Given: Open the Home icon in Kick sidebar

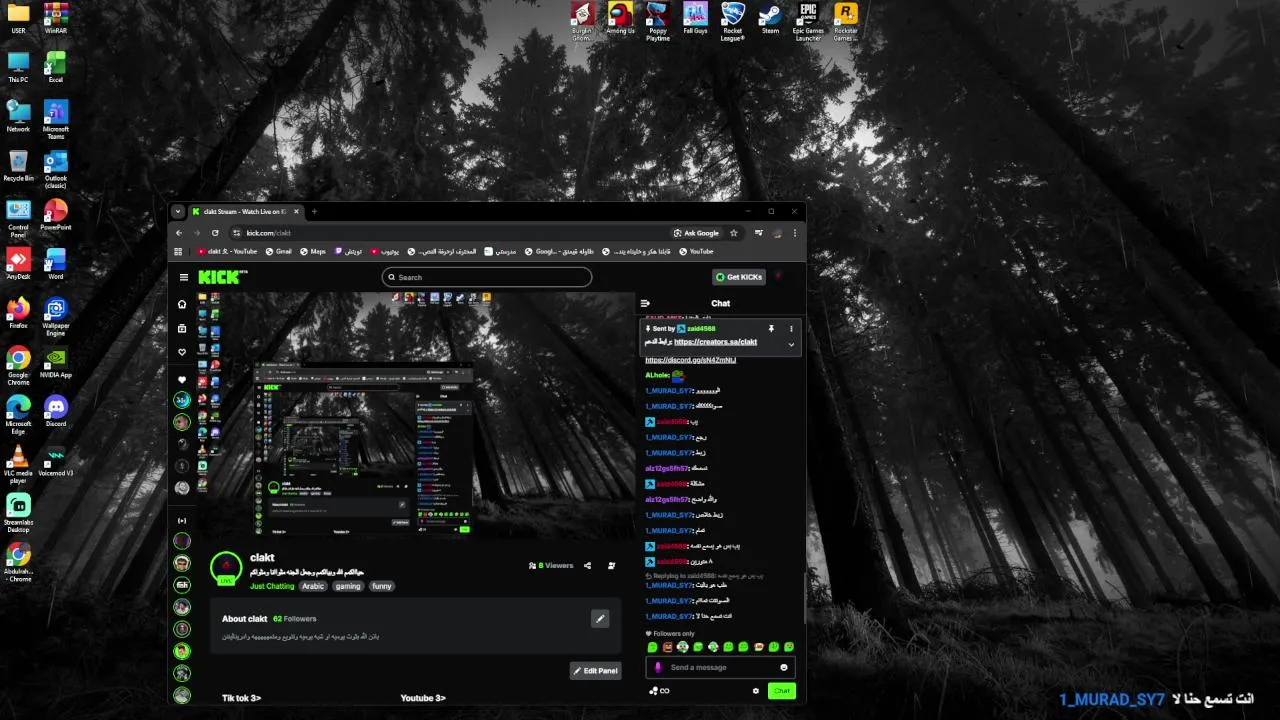Looking at the screenshot, I should tap(182, 304).
